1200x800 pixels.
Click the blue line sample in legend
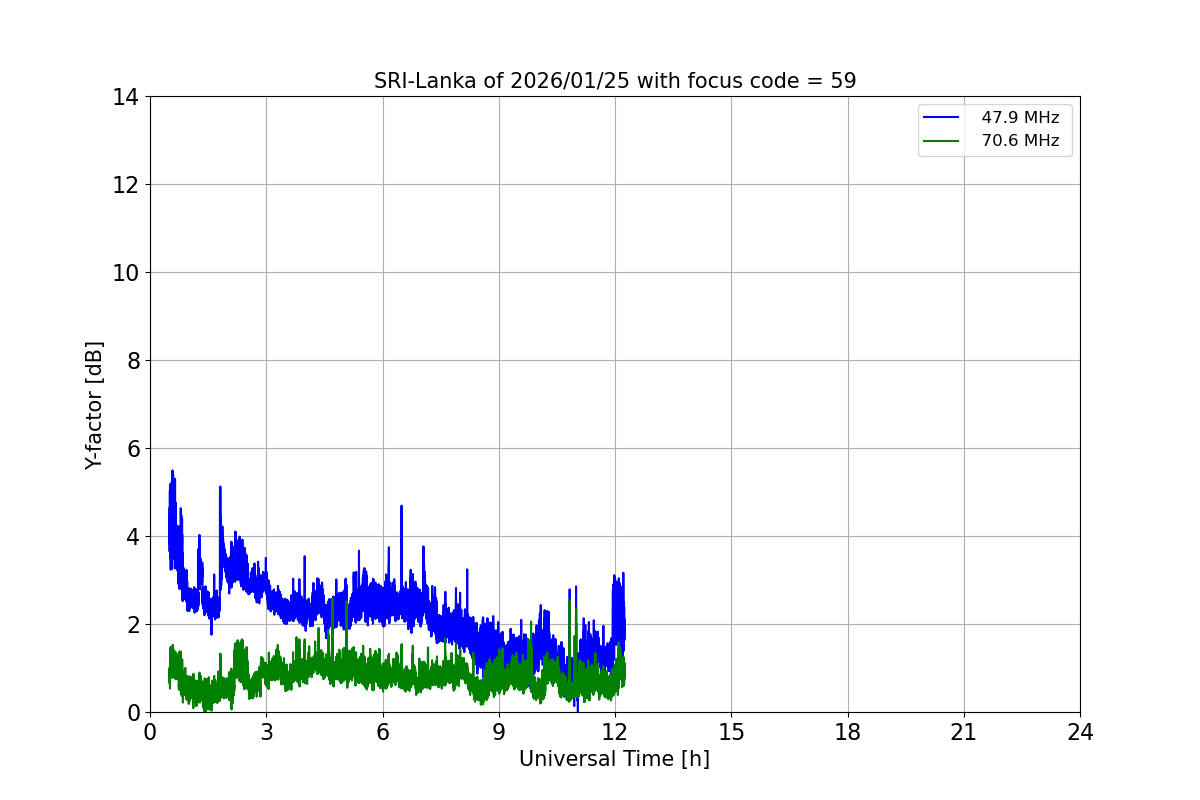point(941,118)
